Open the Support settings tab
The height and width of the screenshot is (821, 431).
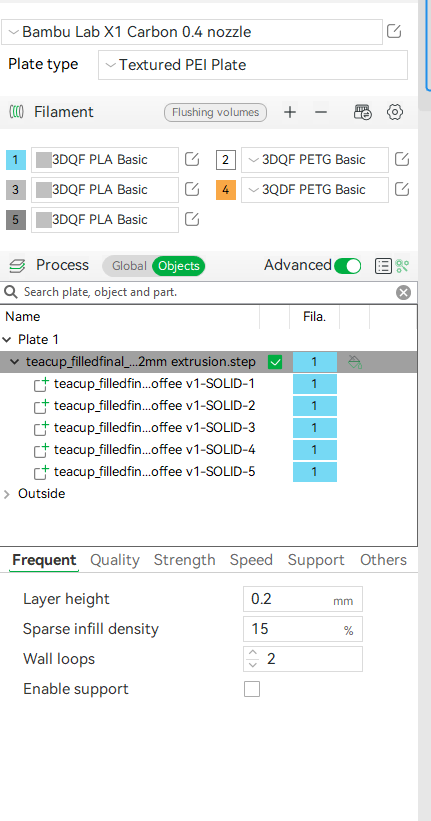pos(316,560)
